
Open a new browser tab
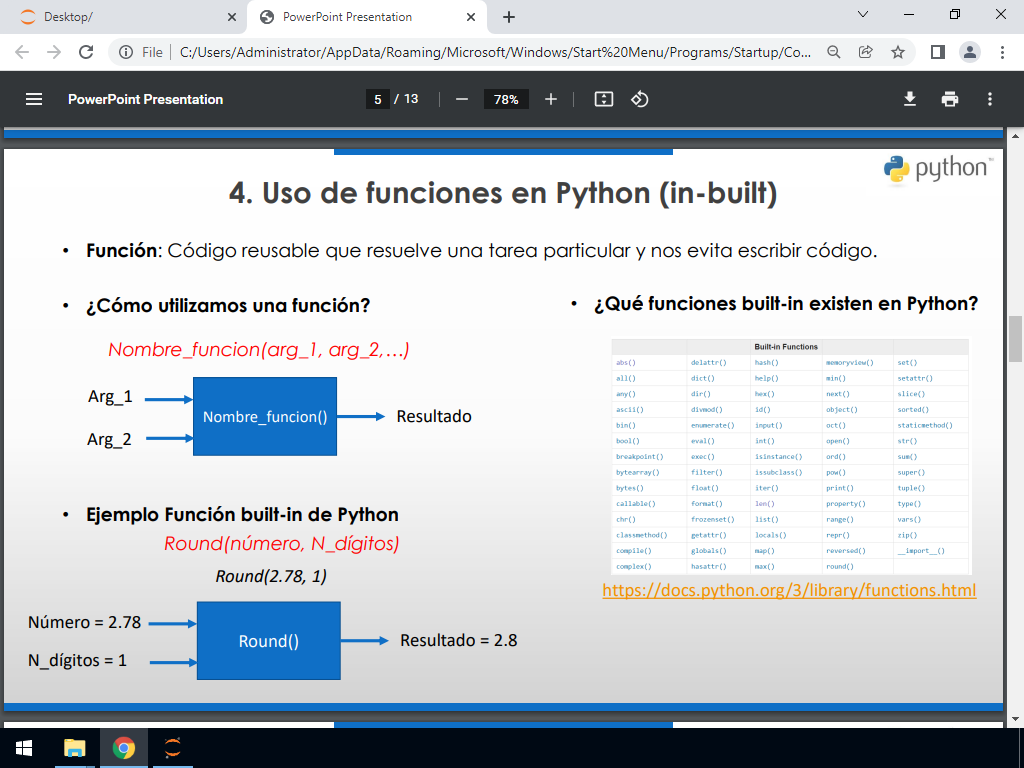pos(509,17)
